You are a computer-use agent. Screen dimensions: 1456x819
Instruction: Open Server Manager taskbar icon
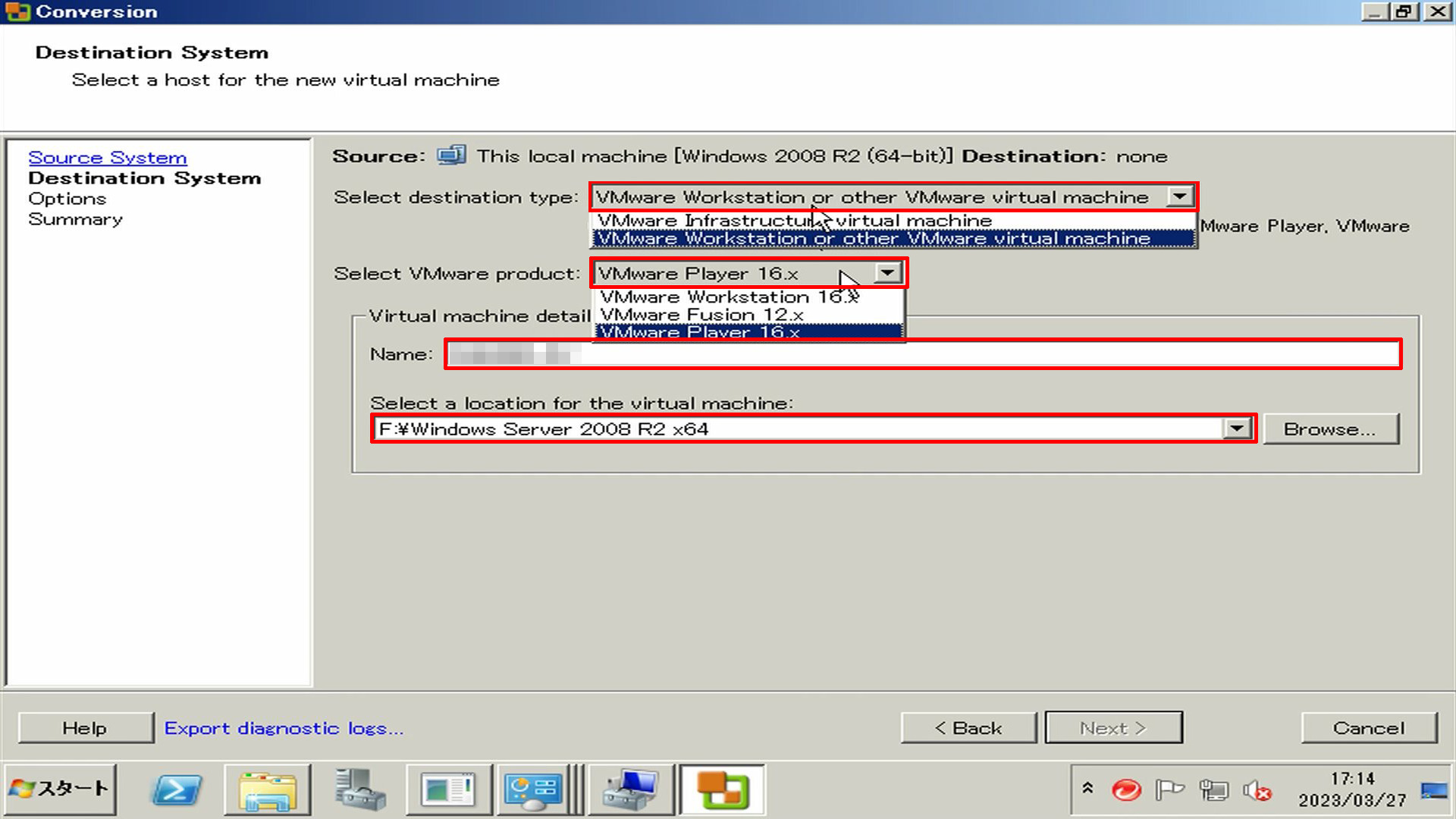click(x=359, y=790)
